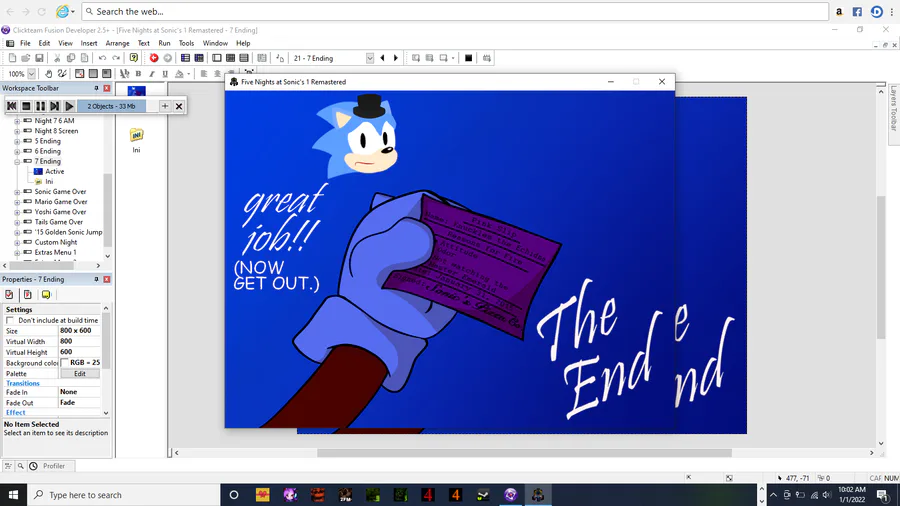This screenshot has width=900, height=506.
Task: Toggle underline text formatting
Action: [x=165, y=73]
